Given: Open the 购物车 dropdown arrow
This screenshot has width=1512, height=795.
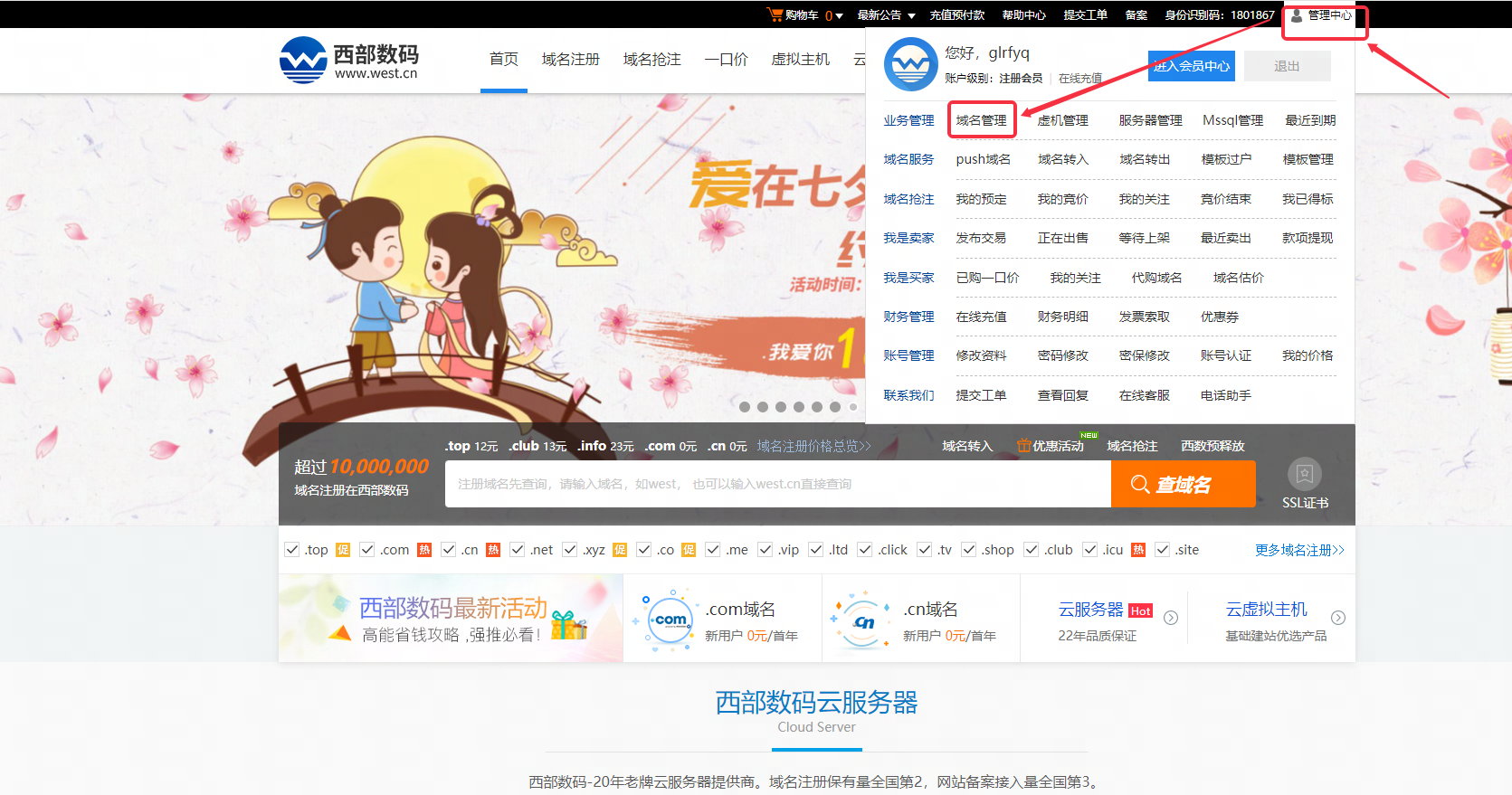Looking at the screenshot, I should [839, 15].
